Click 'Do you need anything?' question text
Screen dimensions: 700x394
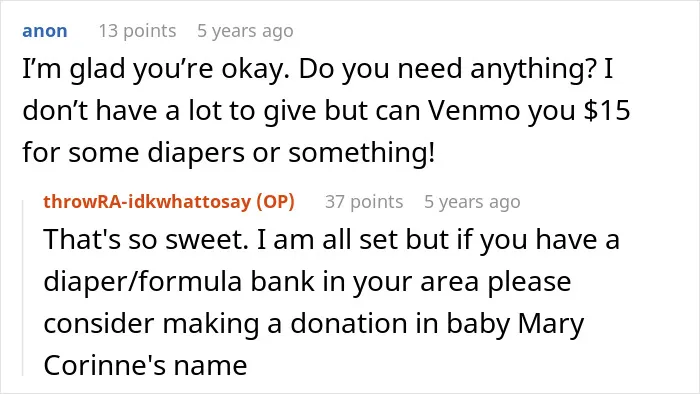pos(448,69)
